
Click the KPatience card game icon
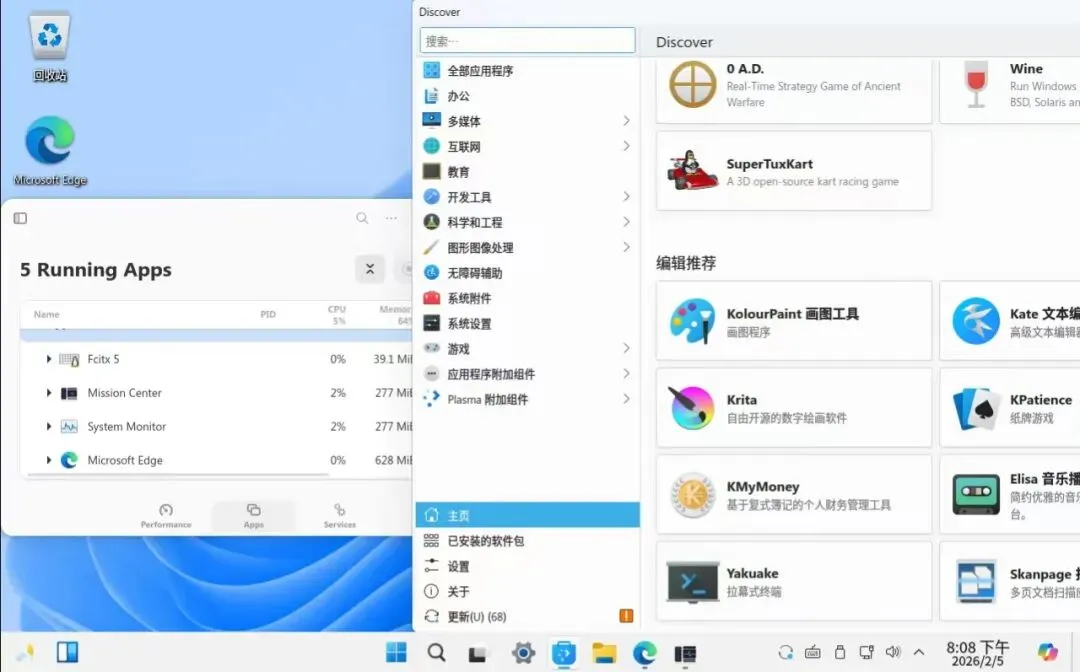(x=976, y=408)
